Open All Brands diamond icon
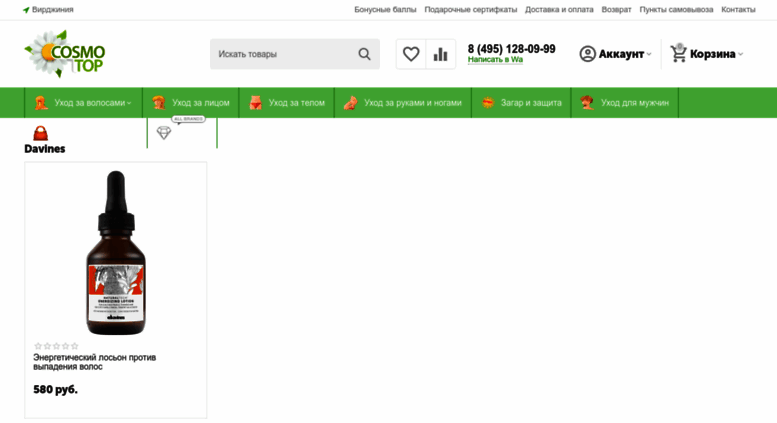This screenshot has width=777, height=423. pos(164,133)
